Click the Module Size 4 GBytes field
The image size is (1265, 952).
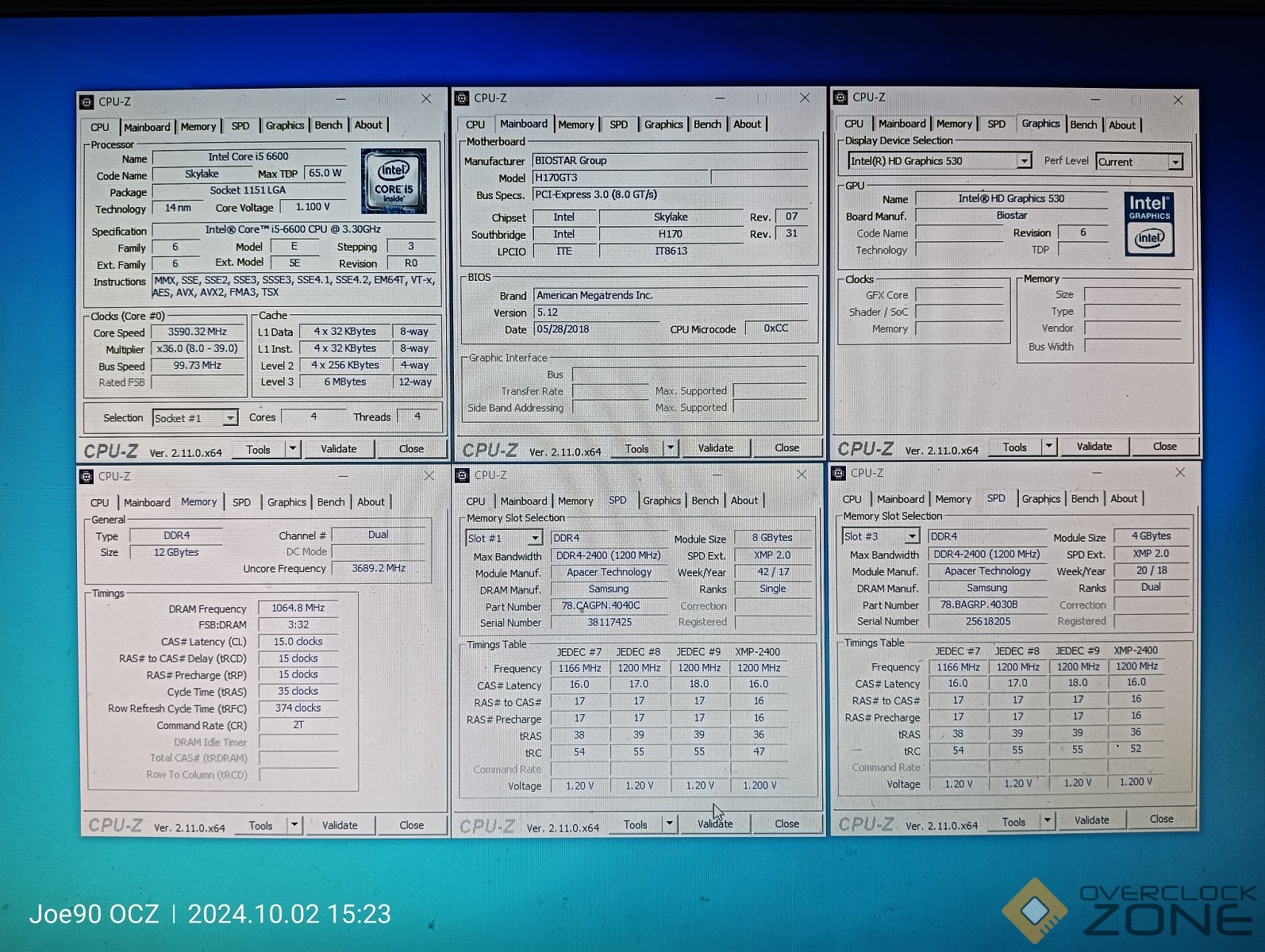(x=1151, y=536)
